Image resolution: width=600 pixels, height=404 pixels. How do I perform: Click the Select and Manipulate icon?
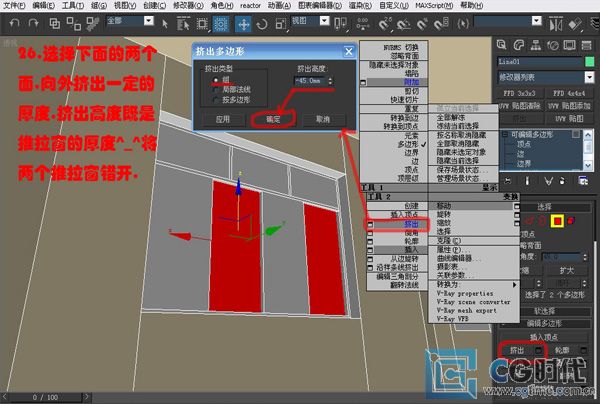pyautogui.click(x=362, y=24)
